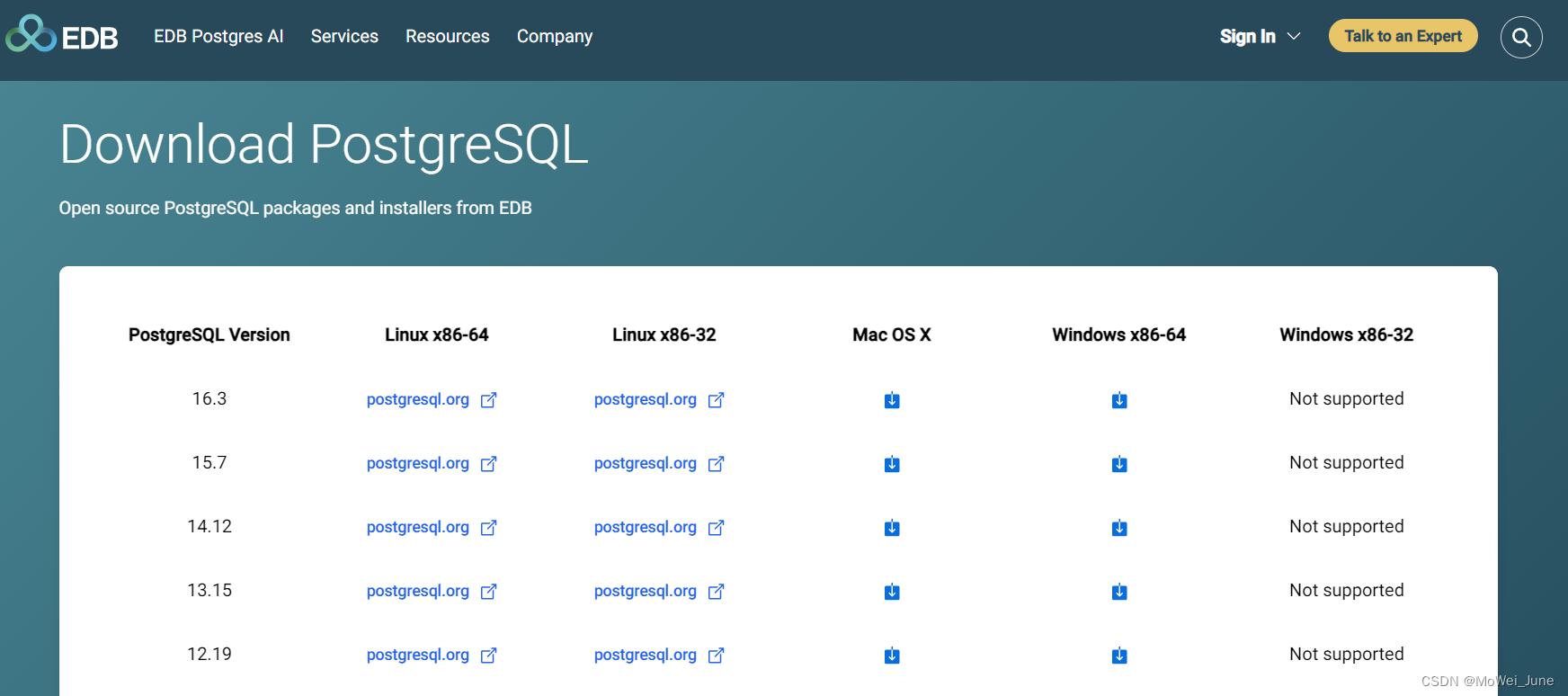Screen dimensions: 1568x696
Task: Open the Company menu
Action: (555, 36)
